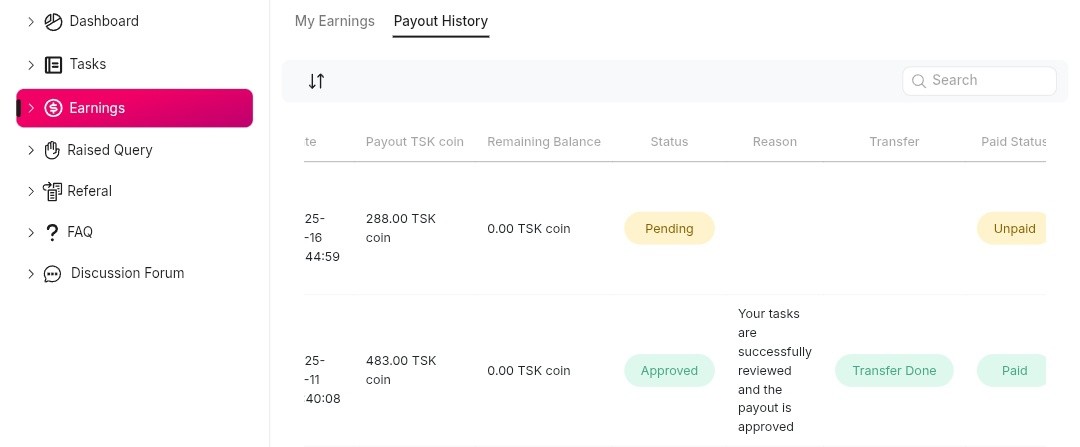Screen dimensions: 1080x447
Task: Click the Transfer Done badge
Action: pos(894,370)
